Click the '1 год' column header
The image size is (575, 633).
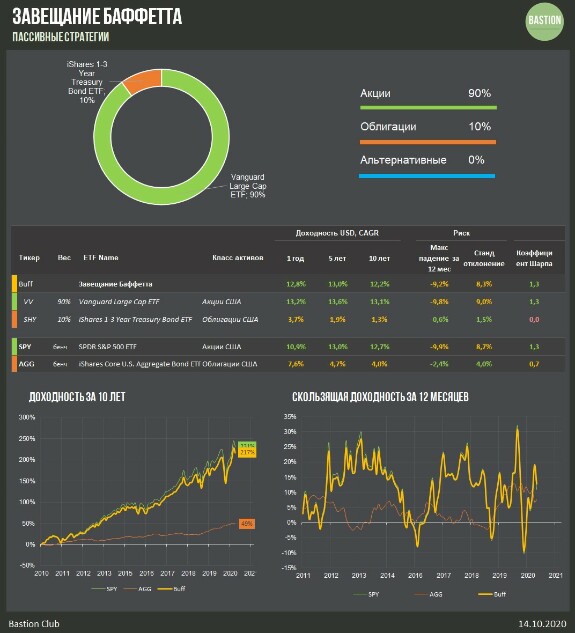[x=295, y=258]
